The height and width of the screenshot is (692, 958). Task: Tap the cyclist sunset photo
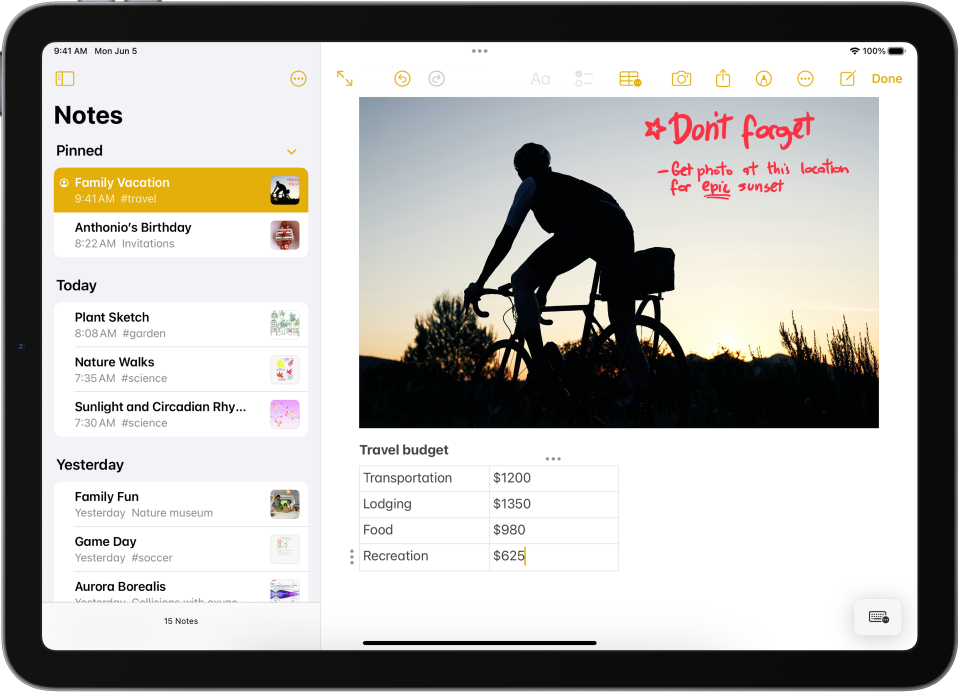click(618, 263)
